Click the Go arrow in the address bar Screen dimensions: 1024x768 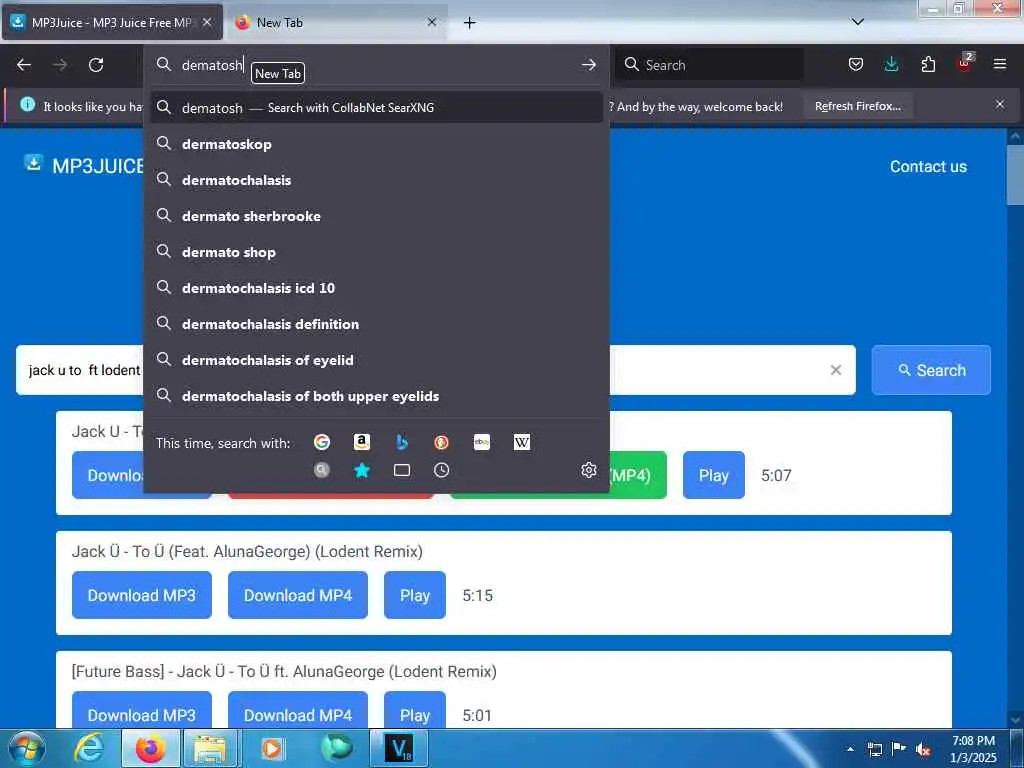click(x=588, y=65)
